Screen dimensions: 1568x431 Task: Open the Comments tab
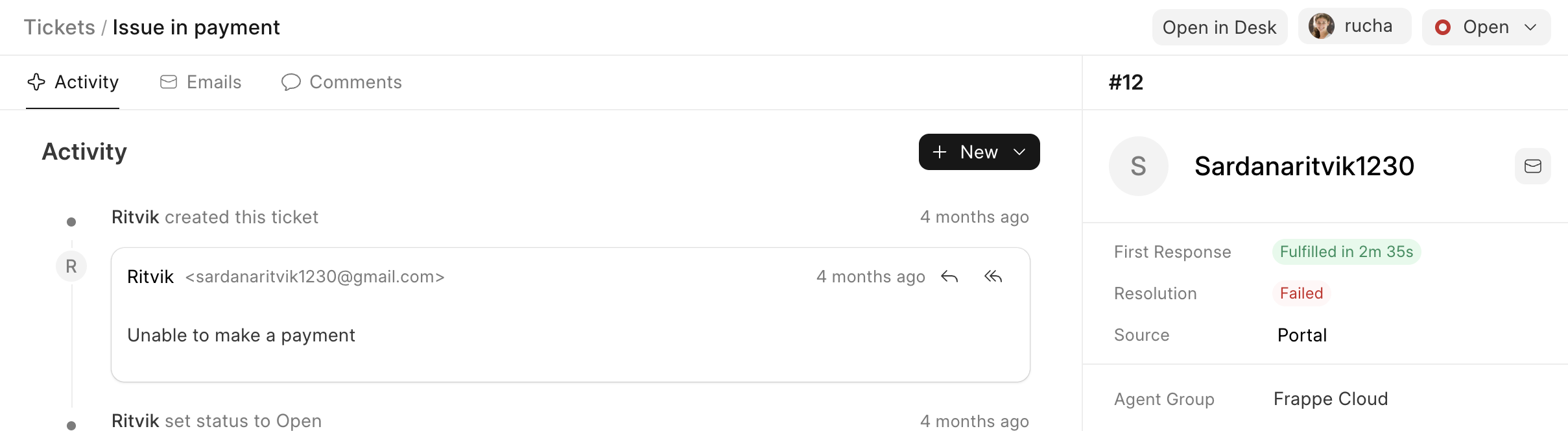(x=342, y=82)
